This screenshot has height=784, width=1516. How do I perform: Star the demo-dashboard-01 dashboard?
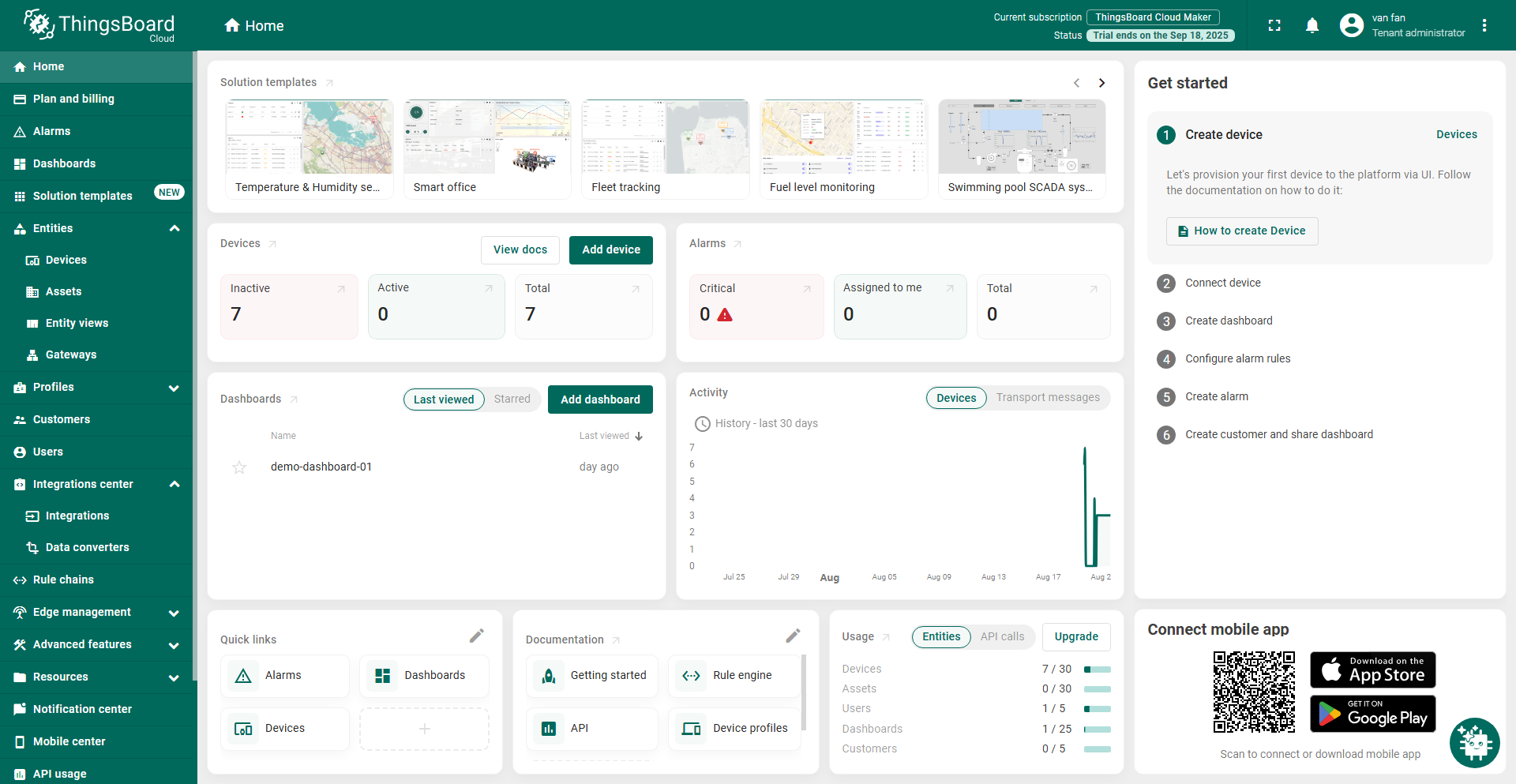[239, 467]
